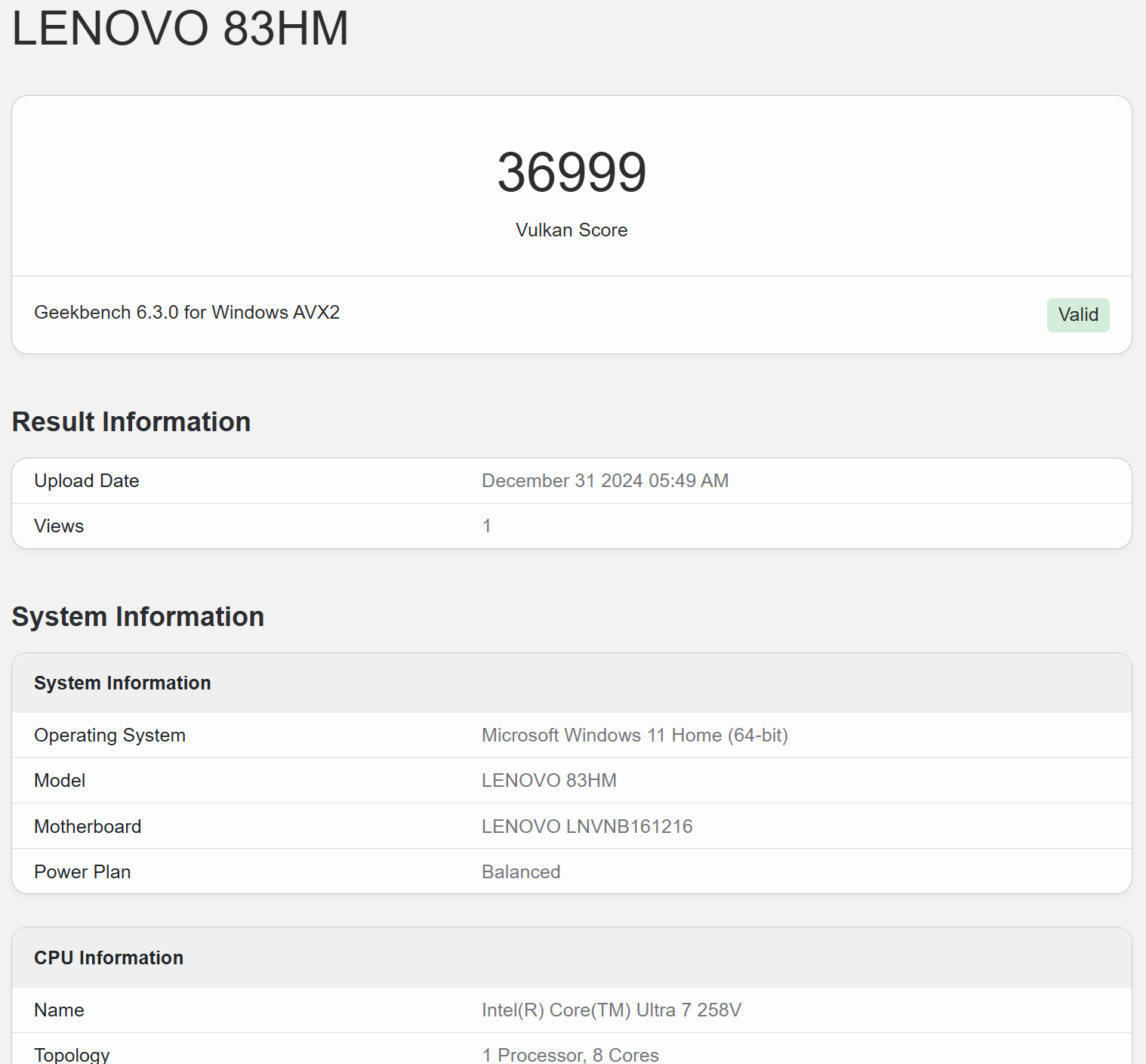Click the Views row label
Screen dimensions: 1146x1064
[x=58, y=526]
